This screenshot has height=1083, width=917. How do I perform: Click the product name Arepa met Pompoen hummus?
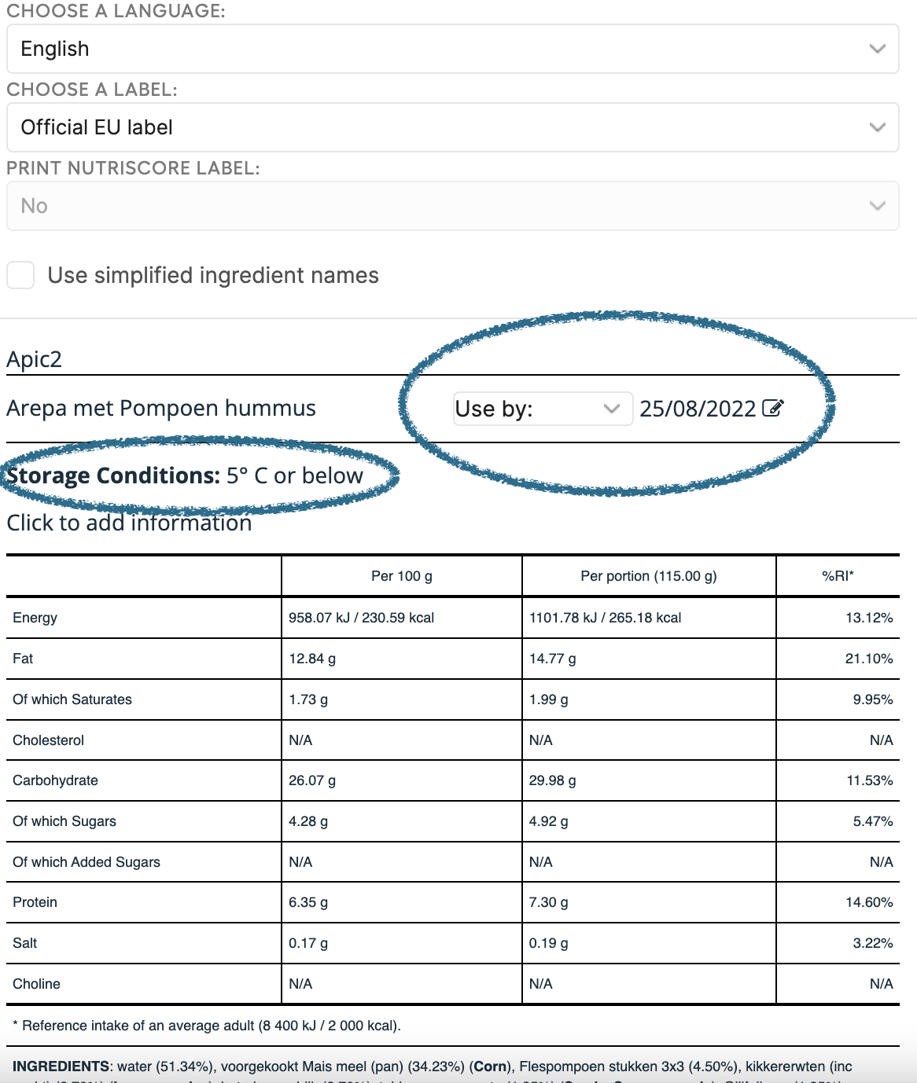[x=160, y=408]
